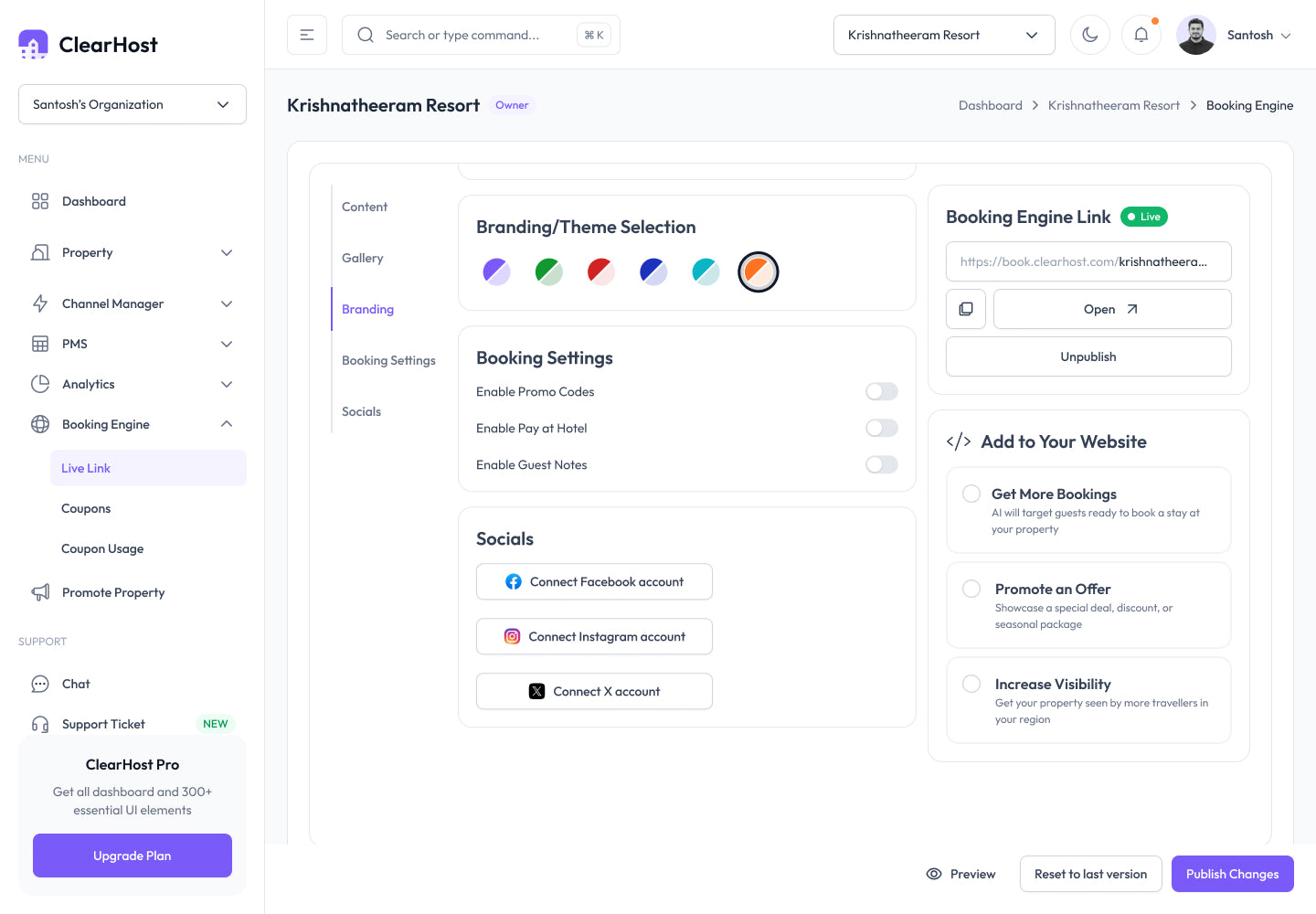Image resolution: width=1316 pixels, height=914 pixels.
Task: Choose the green theme swatch
Action: [549, 271]
